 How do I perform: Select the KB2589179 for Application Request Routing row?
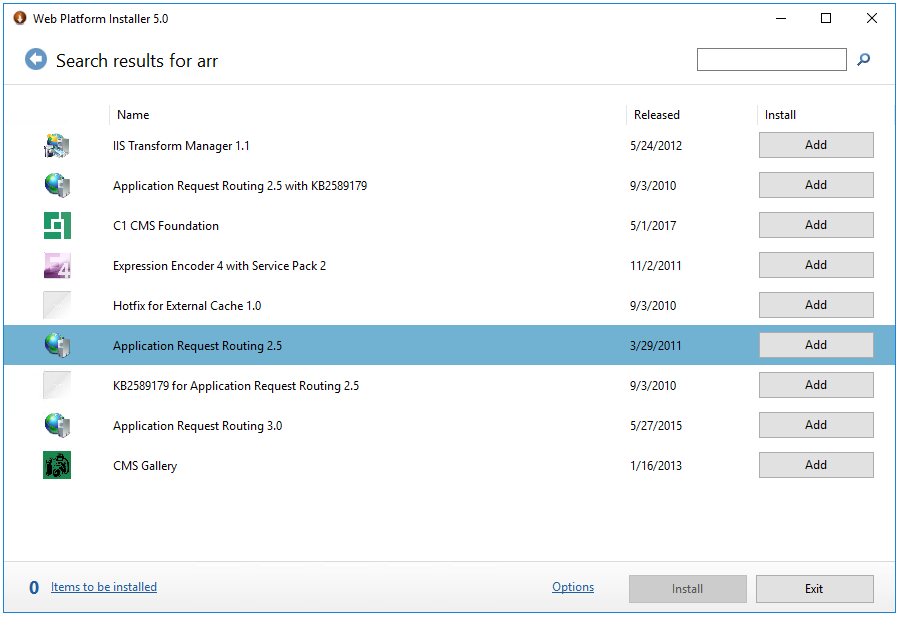449,385
